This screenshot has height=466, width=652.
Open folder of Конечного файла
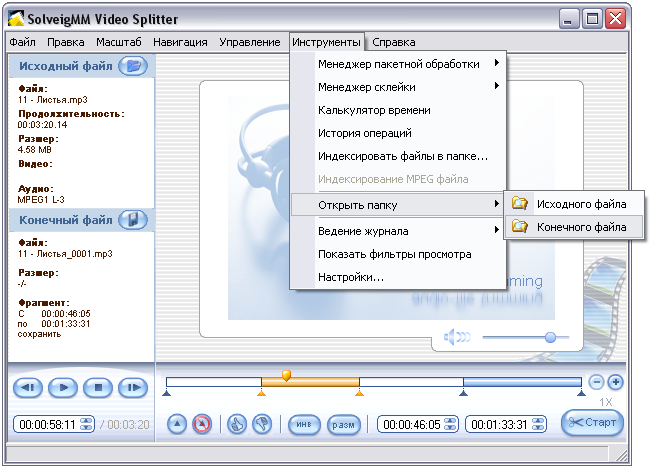[x=573, y=227]
